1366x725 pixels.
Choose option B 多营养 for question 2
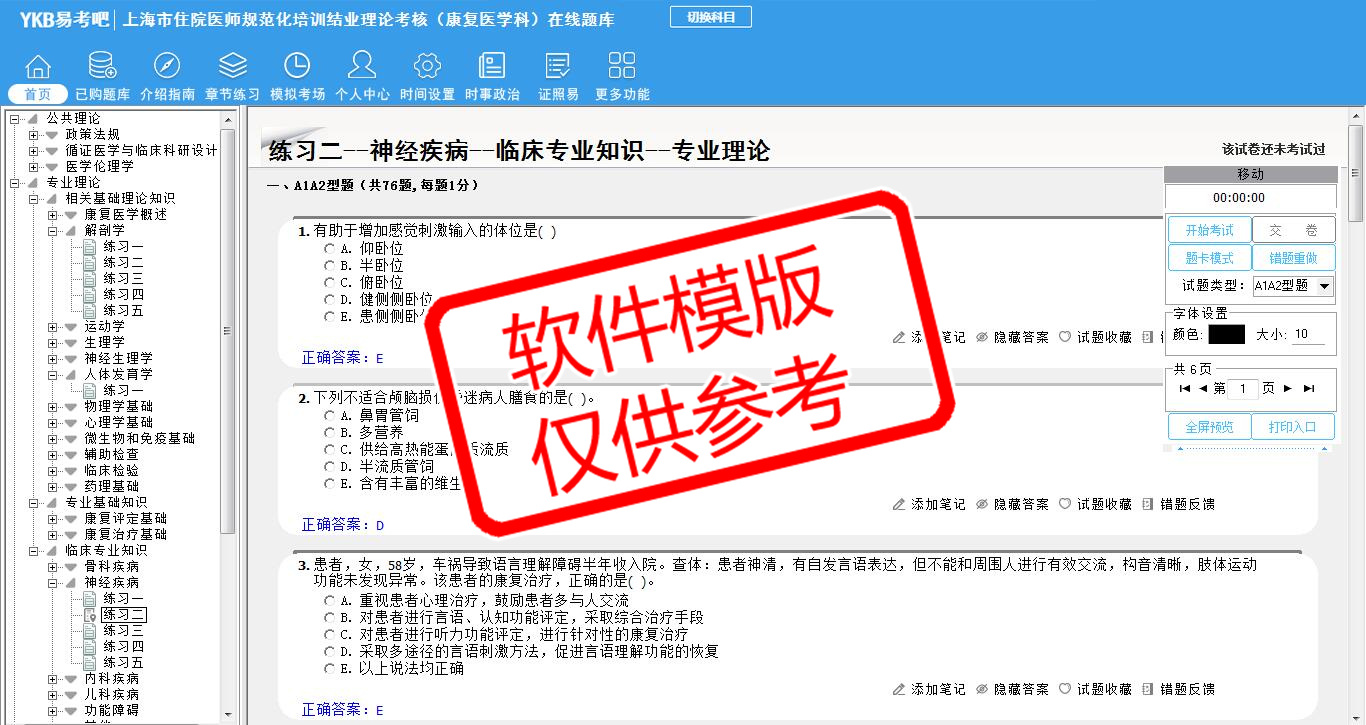[329, 433]
